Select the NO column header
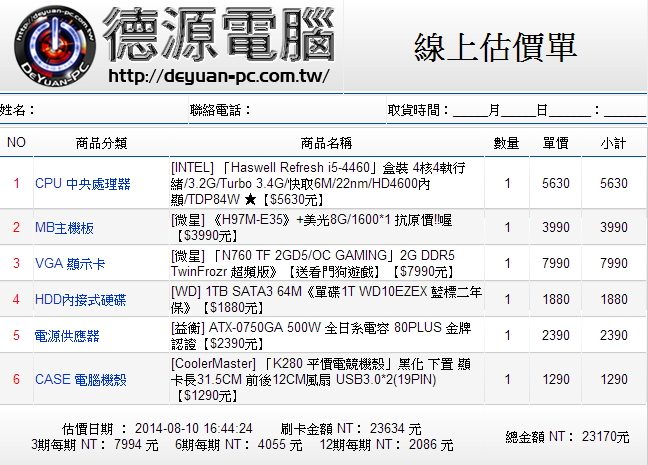The image size is (648, 465). click(x=17, y=143)
